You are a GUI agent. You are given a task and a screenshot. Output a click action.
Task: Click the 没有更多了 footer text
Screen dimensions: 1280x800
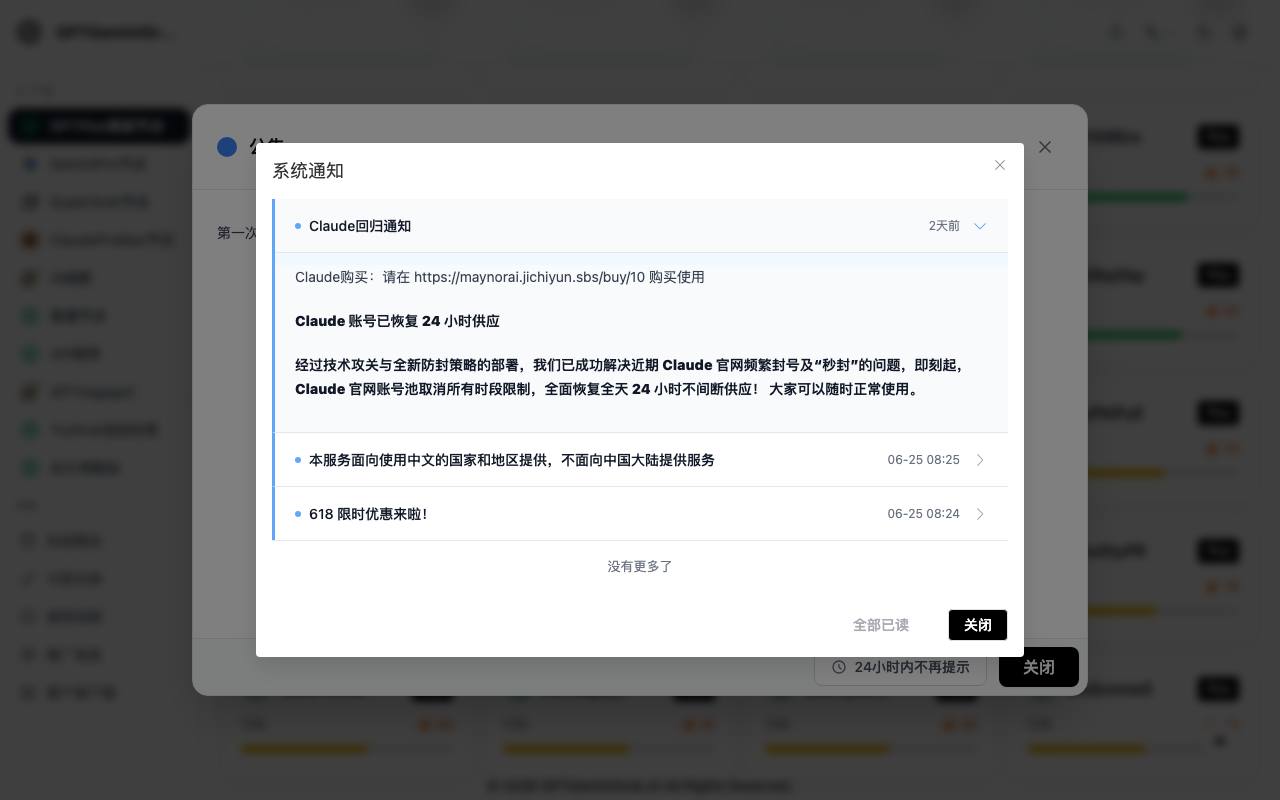pyautogui.click(x=640, y=566)
